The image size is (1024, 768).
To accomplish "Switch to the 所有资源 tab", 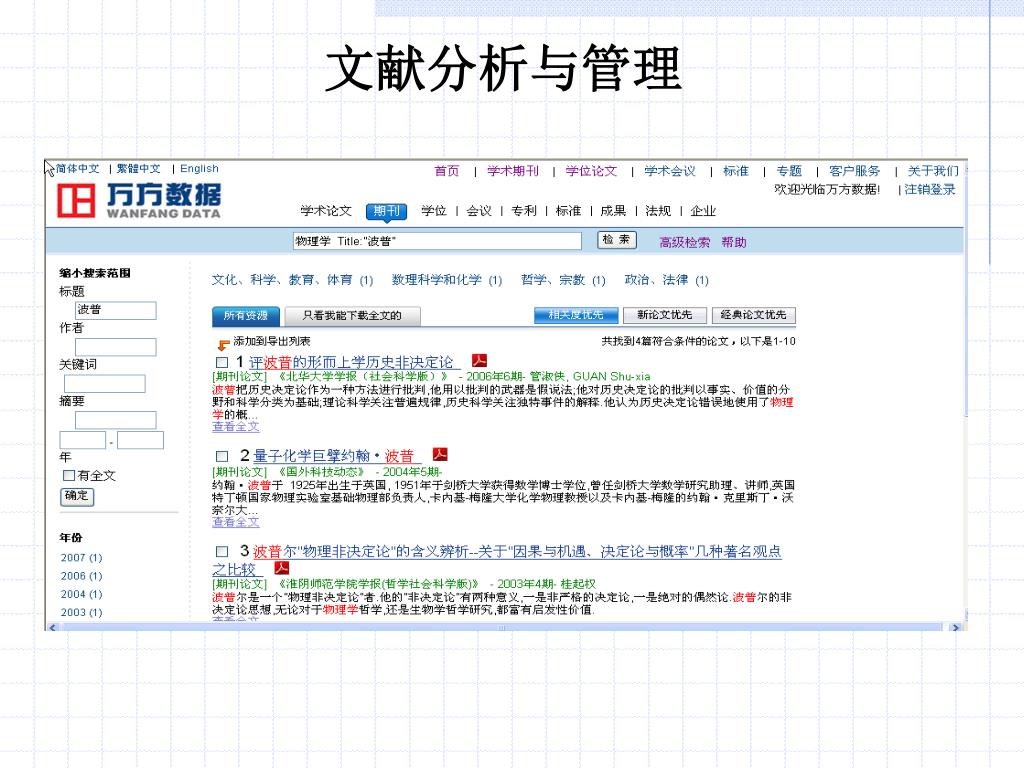I will pyautogui.click(x=246, y=315).
